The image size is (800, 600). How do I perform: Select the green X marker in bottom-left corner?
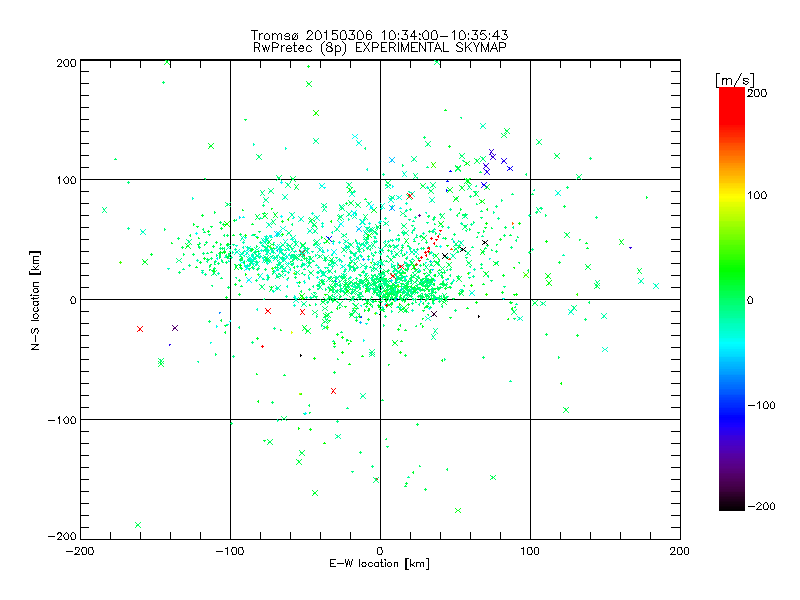coord(138,525)
